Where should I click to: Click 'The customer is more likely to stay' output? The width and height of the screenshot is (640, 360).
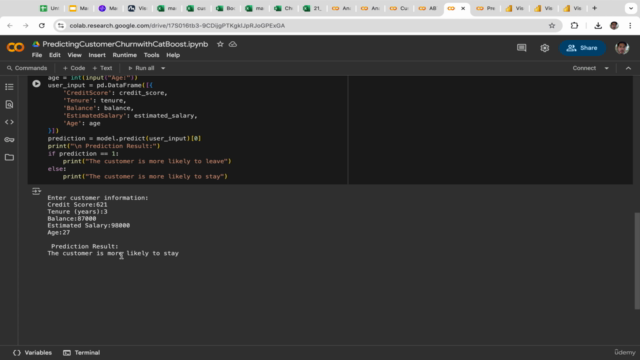click(x=113, y=253)
